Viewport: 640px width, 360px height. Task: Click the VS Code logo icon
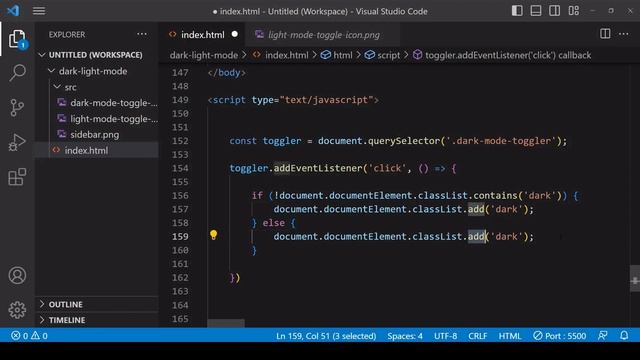coord(13,11)
